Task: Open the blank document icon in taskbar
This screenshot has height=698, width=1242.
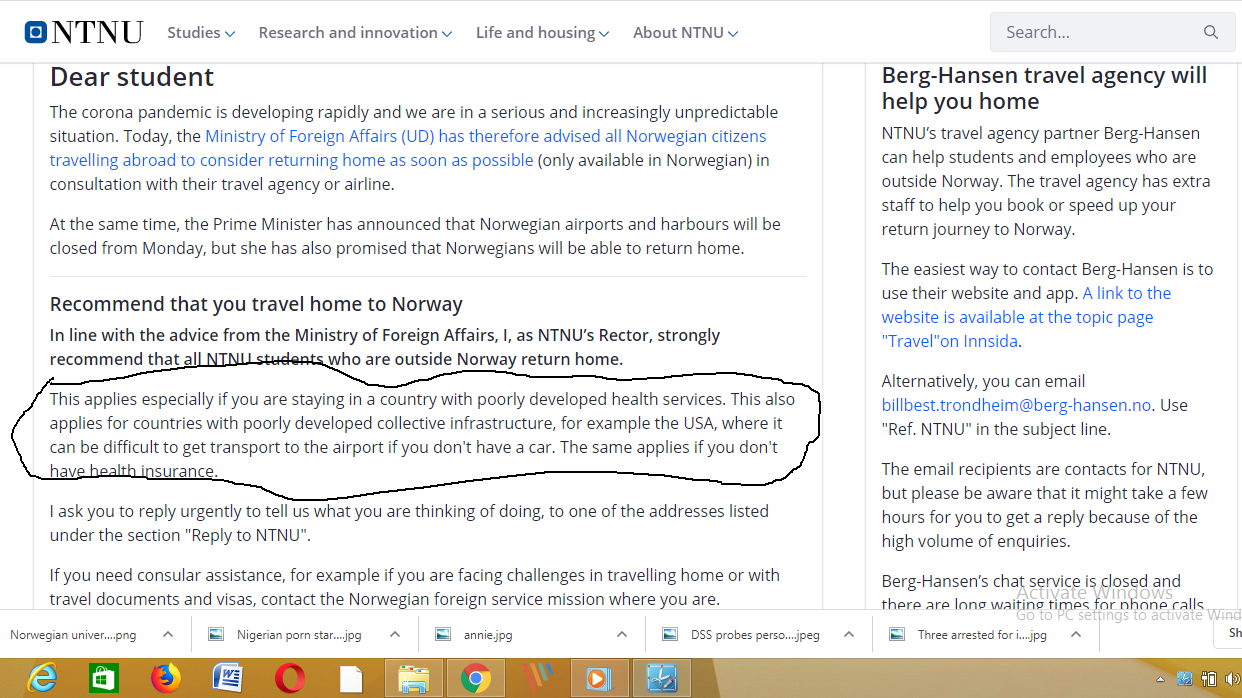Action: pos(351,679)
